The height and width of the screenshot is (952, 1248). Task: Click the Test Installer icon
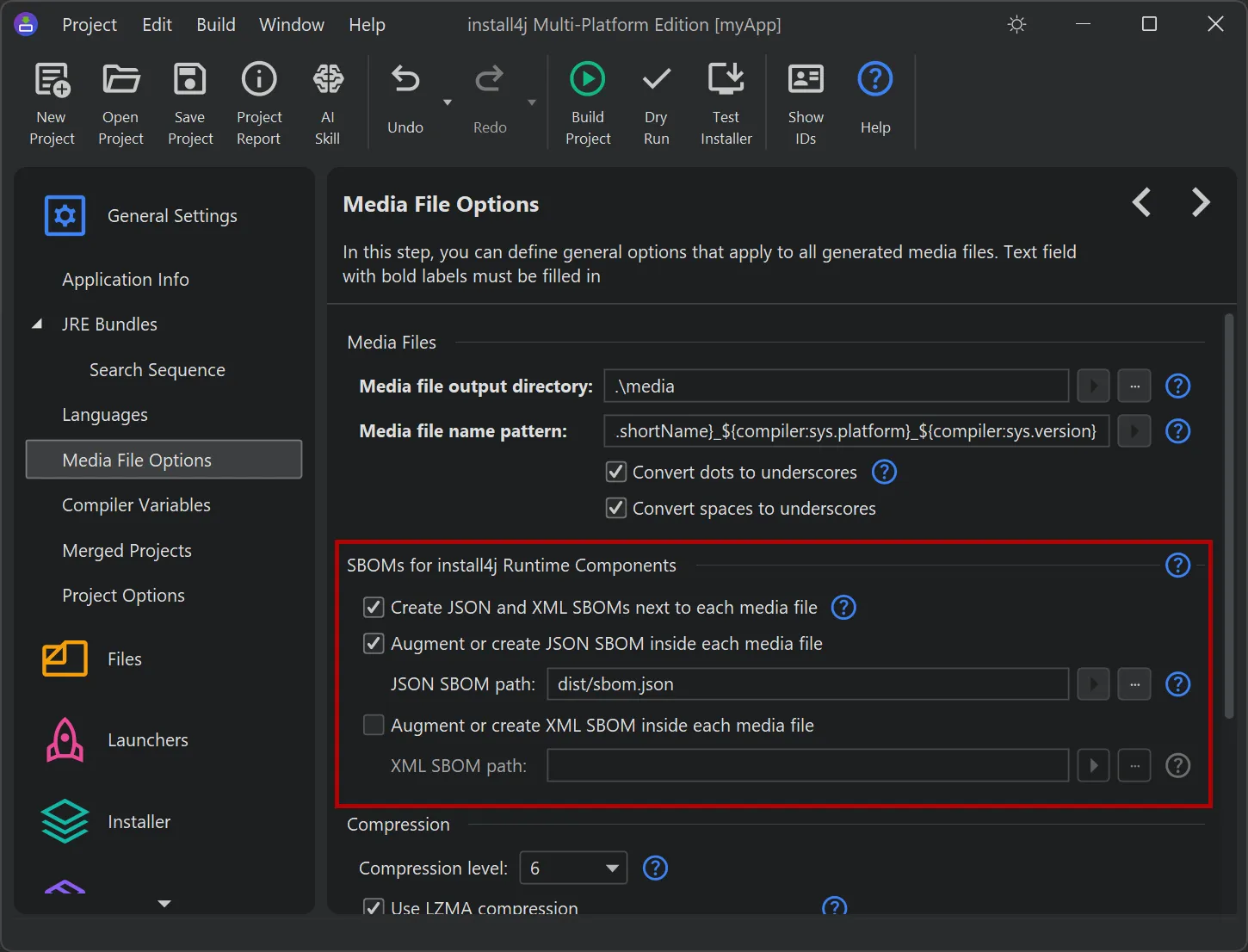726,80
